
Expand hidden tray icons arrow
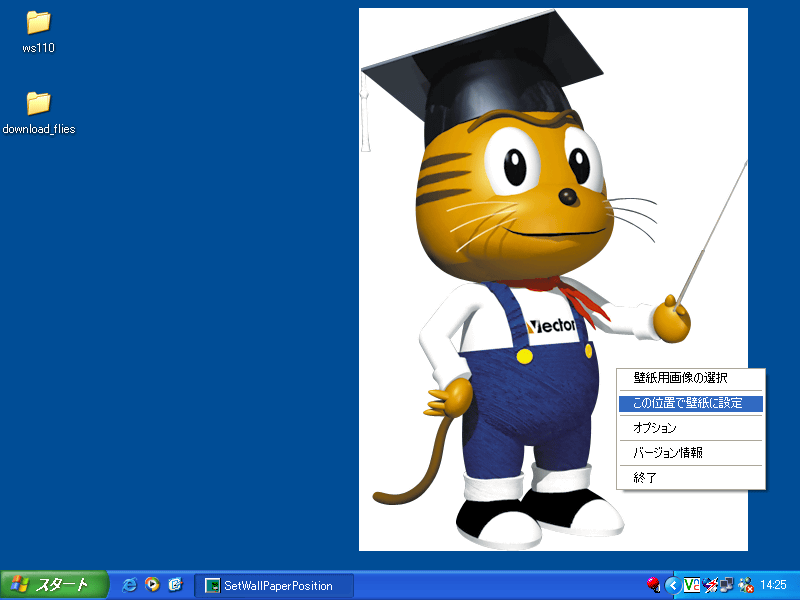[x=673, y=585]
